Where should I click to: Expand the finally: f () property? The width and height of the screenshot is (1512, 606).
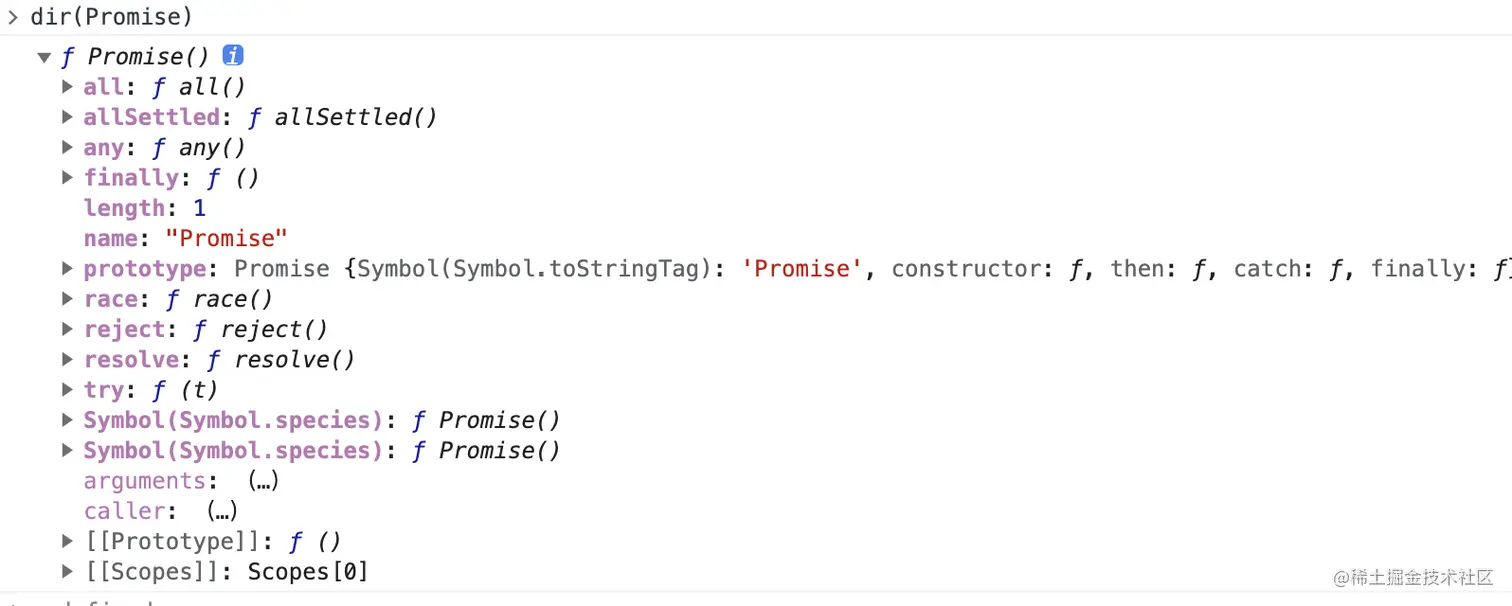point(67,177)
